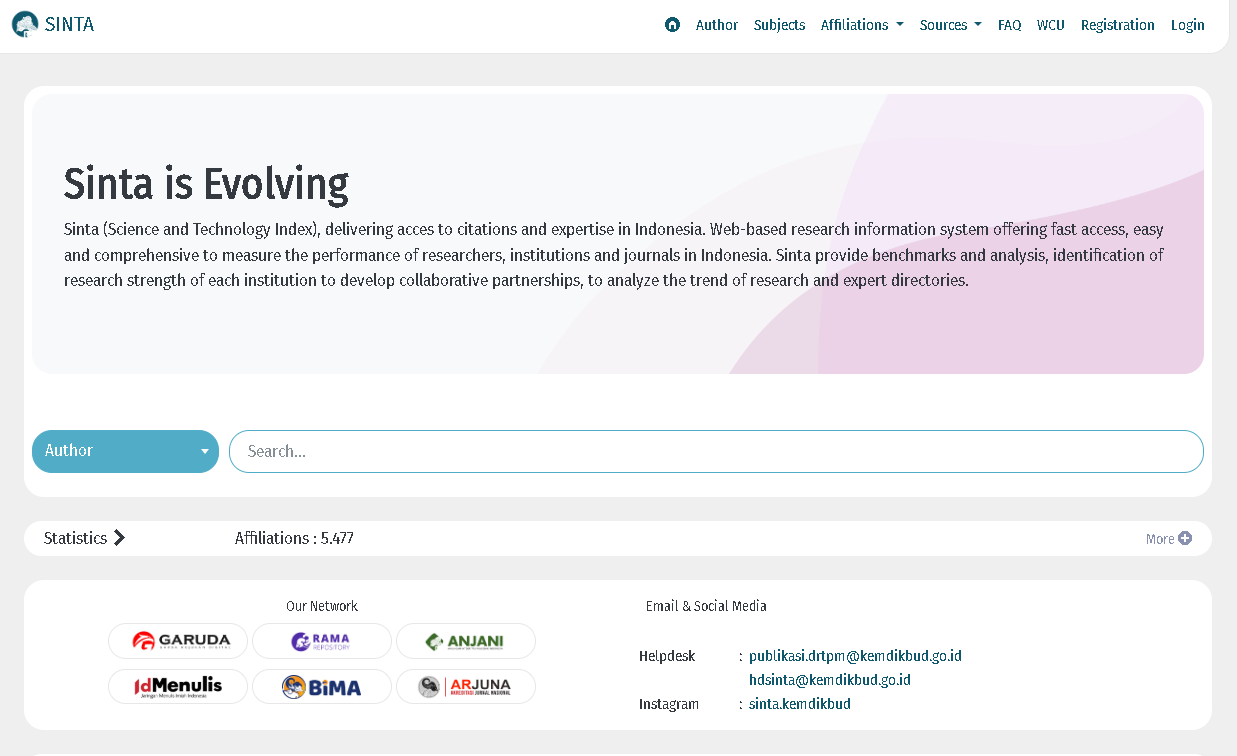The height and width of the screenshot is (756, 1237).
Task: Open the ANJANI network logo
Action: 466,641
